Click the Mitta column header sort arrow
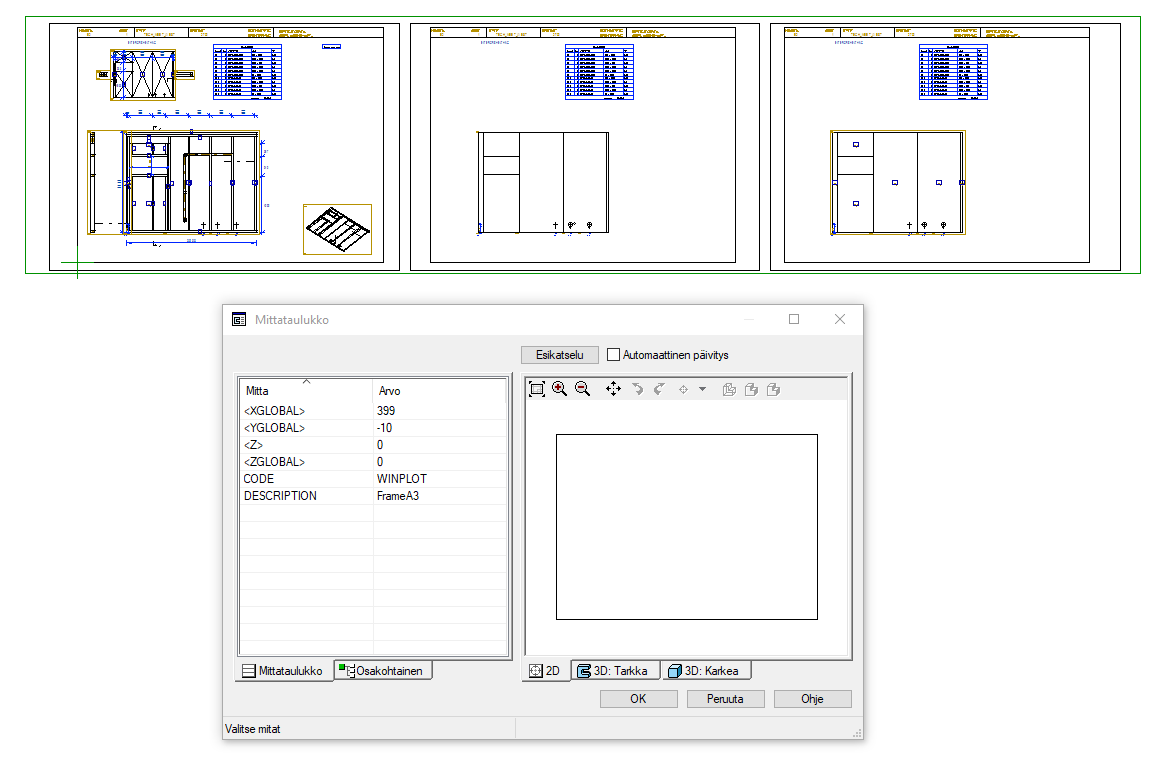1150x759 pixels. [x=306, y=381]
